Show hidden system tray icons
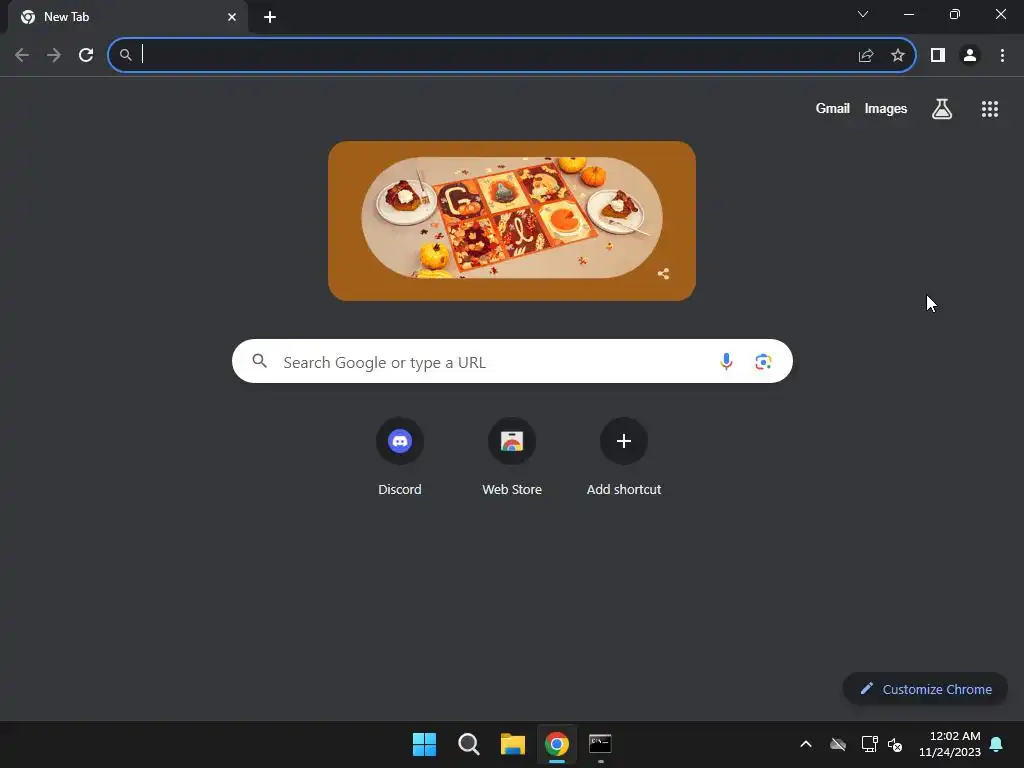Screen dimensions: 1024x768 806,744
